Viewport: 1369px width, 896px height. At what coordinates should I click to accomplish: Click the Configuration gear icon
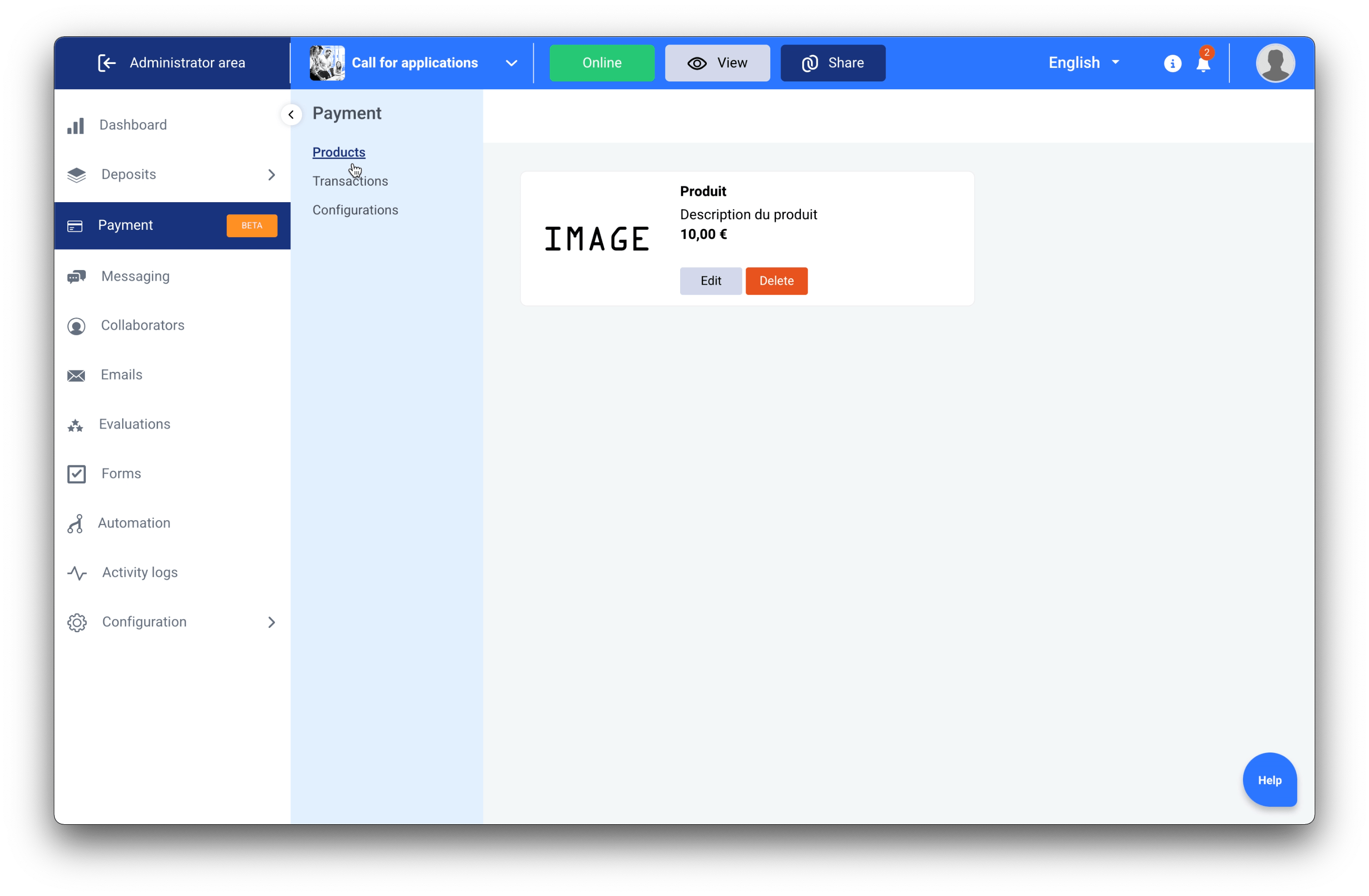pyautogui.click(x=77, y=623)
